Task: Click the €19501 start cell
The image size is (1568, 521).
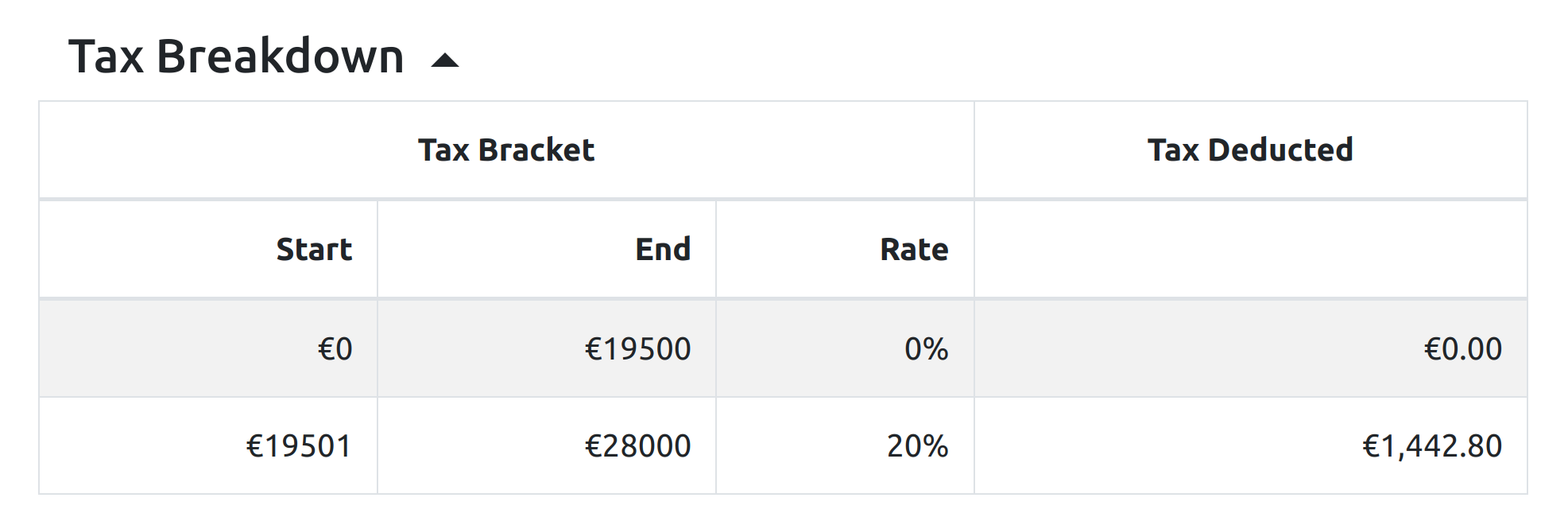Action: click(298, 446)
